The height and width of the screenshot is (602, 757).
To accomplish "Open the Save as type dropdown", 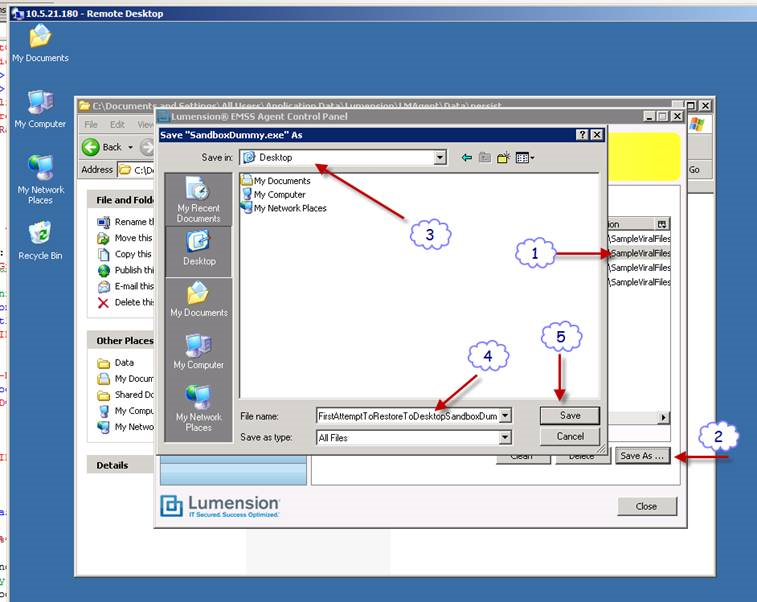I will [505, 437].
